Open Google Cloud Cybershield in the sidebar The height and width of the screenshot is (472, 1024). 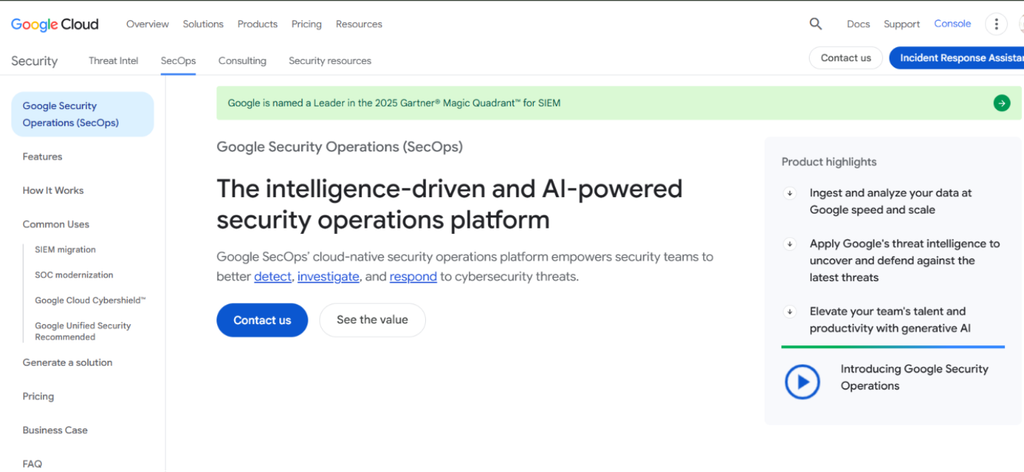90,300
